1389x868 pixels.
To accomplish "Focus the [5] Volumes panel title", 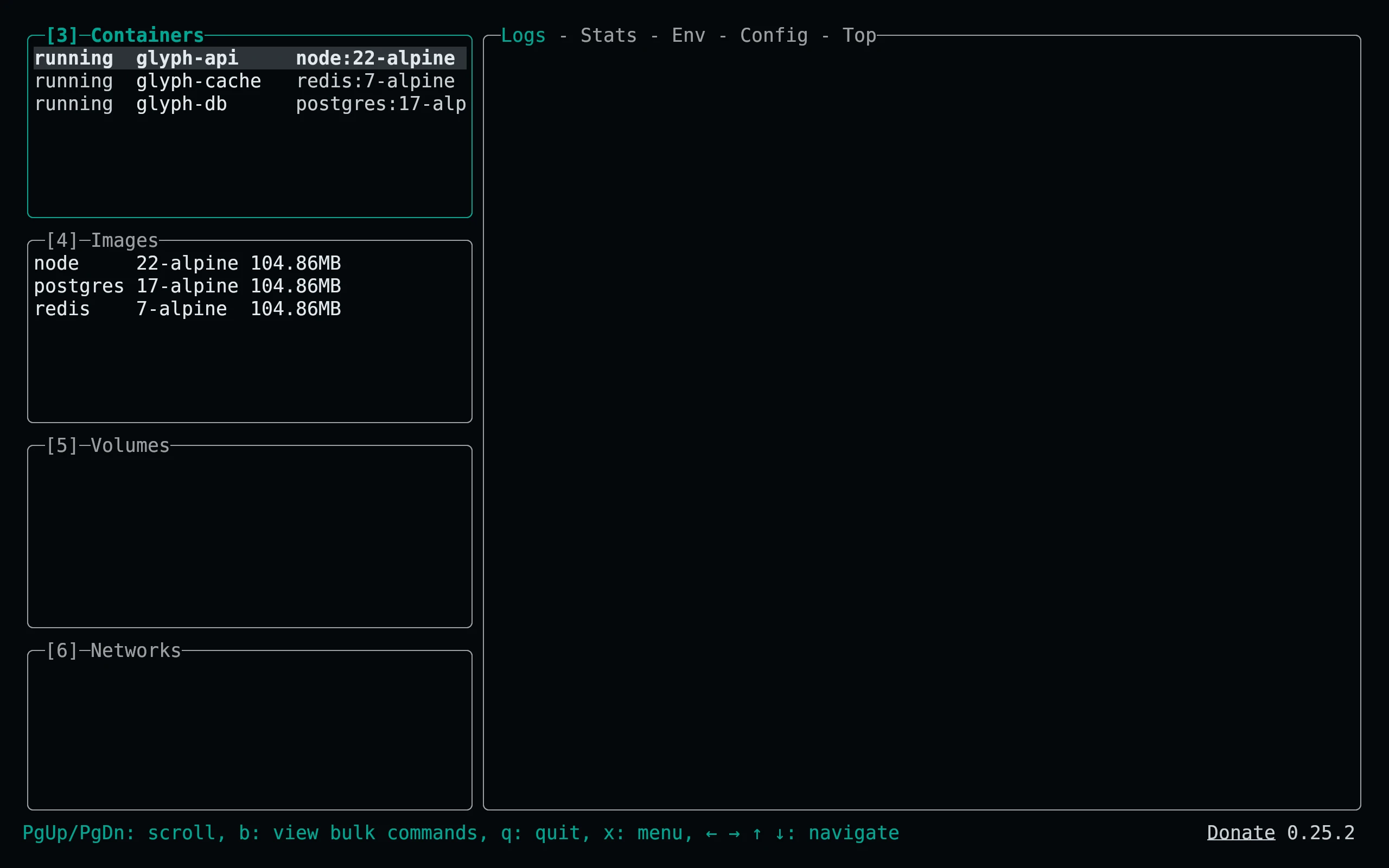I will coord(107,445).
